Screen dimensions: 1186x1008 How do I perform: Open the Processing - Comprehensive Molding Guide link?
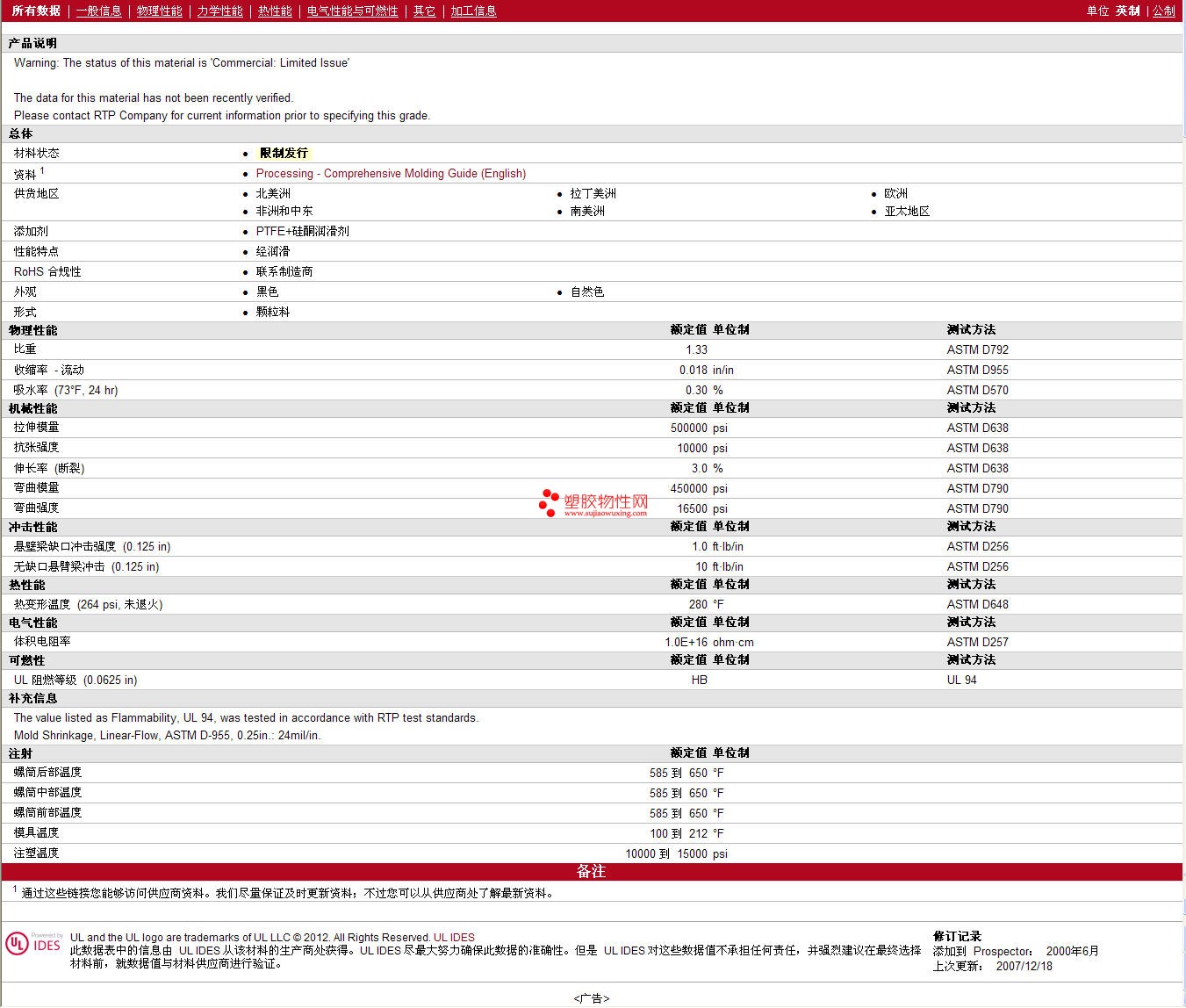coord(391,174)
